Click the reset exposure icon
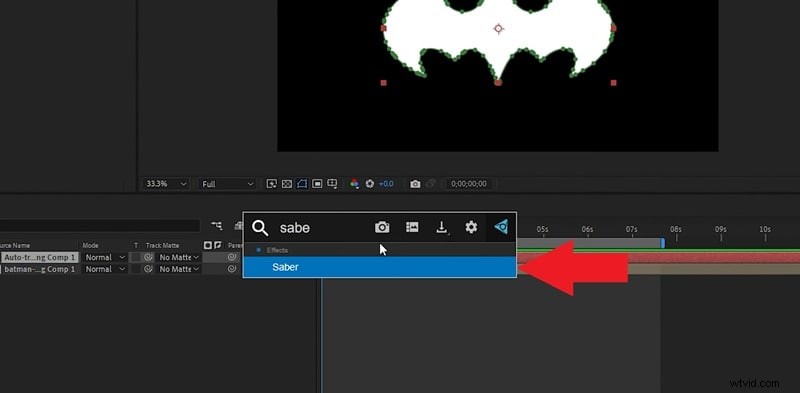The image size is (800, 393). [x=370, y=184]
